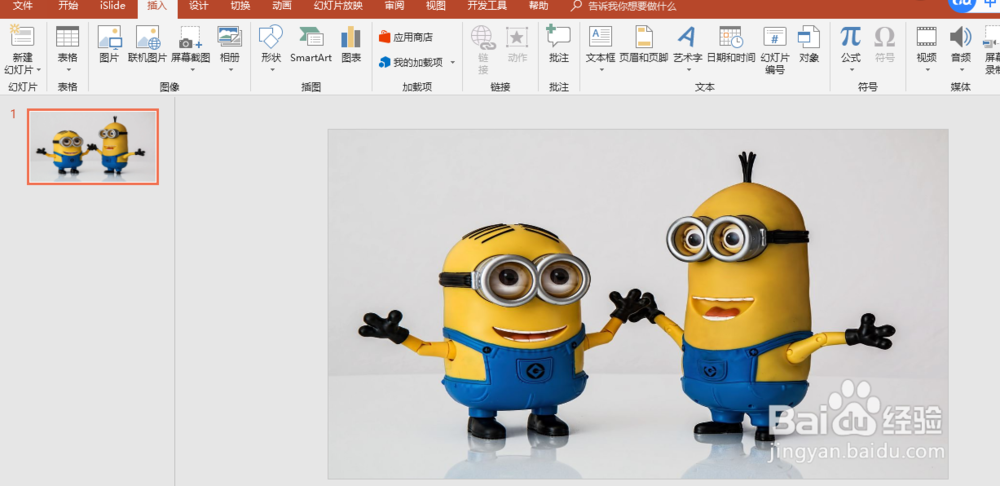Click the Action (动作) icon
Viewport: 1000px width, 486px height.
pos(517,37)
